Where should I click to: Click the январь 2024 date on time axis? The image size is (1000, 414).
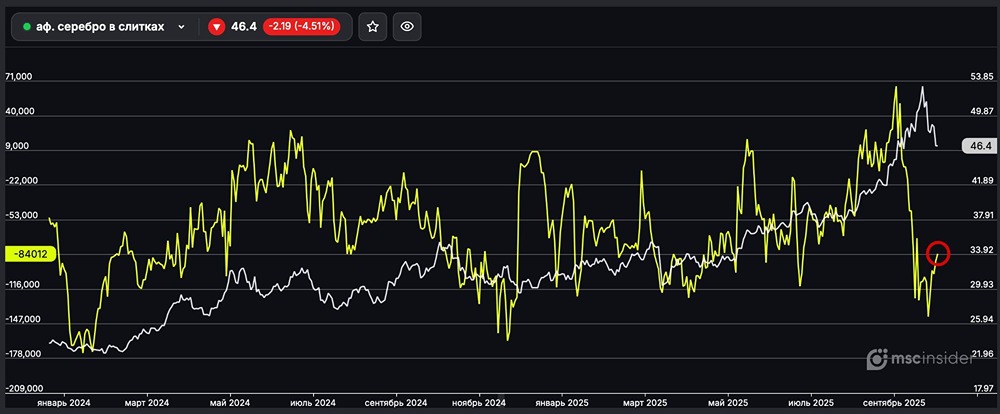click(x=63, y=402)
